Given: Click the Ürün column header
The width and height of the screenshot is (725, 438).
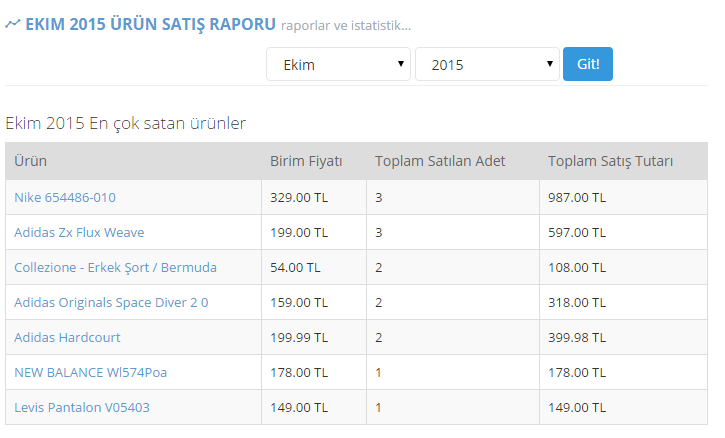Looking at the screenshot, I should pyautogui.click(x=30, y=161).
